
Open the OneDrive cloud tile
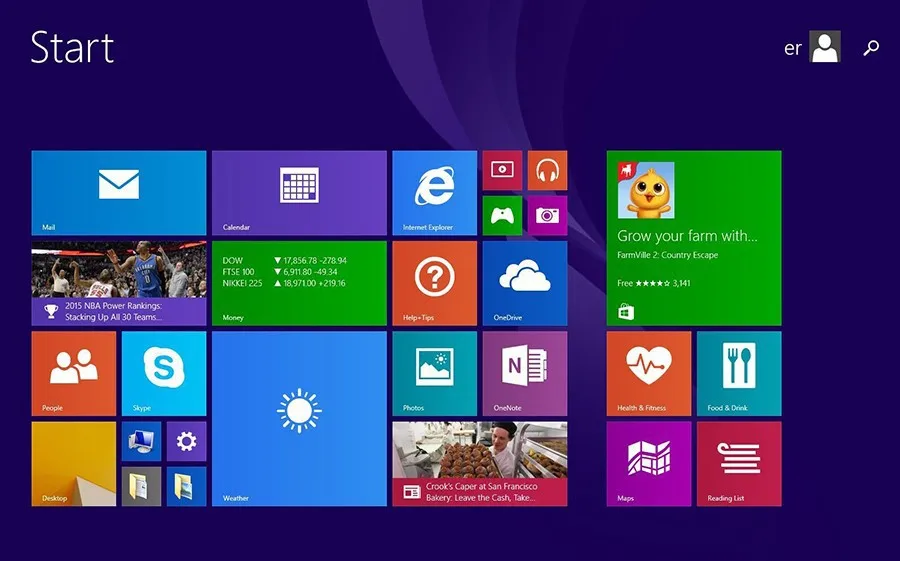pos(524,283)
